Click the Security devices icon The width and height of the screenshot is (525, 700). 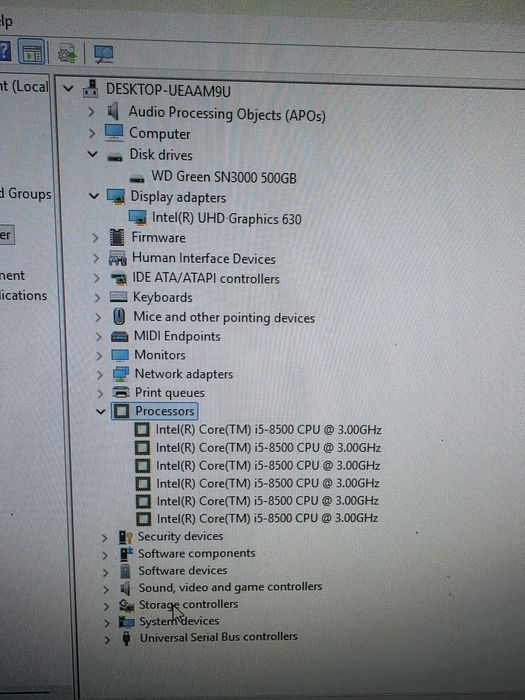125,537
